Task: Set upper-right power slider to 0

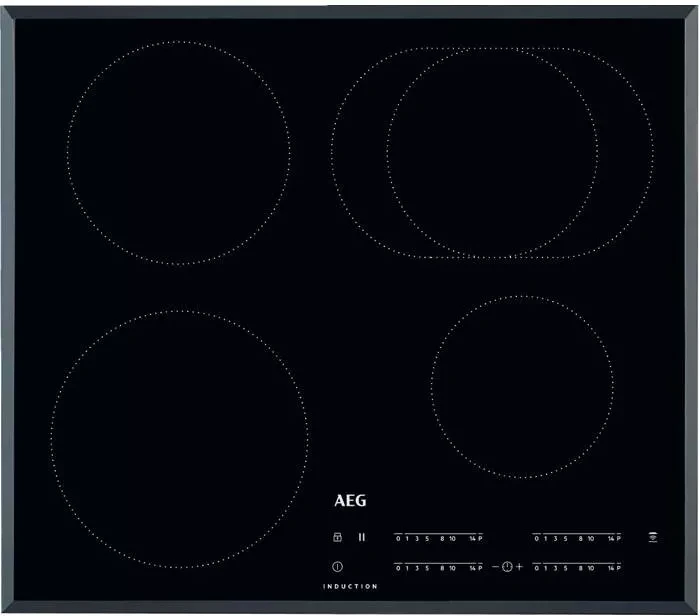Action: pyautogui.click(x=536, y=538)
